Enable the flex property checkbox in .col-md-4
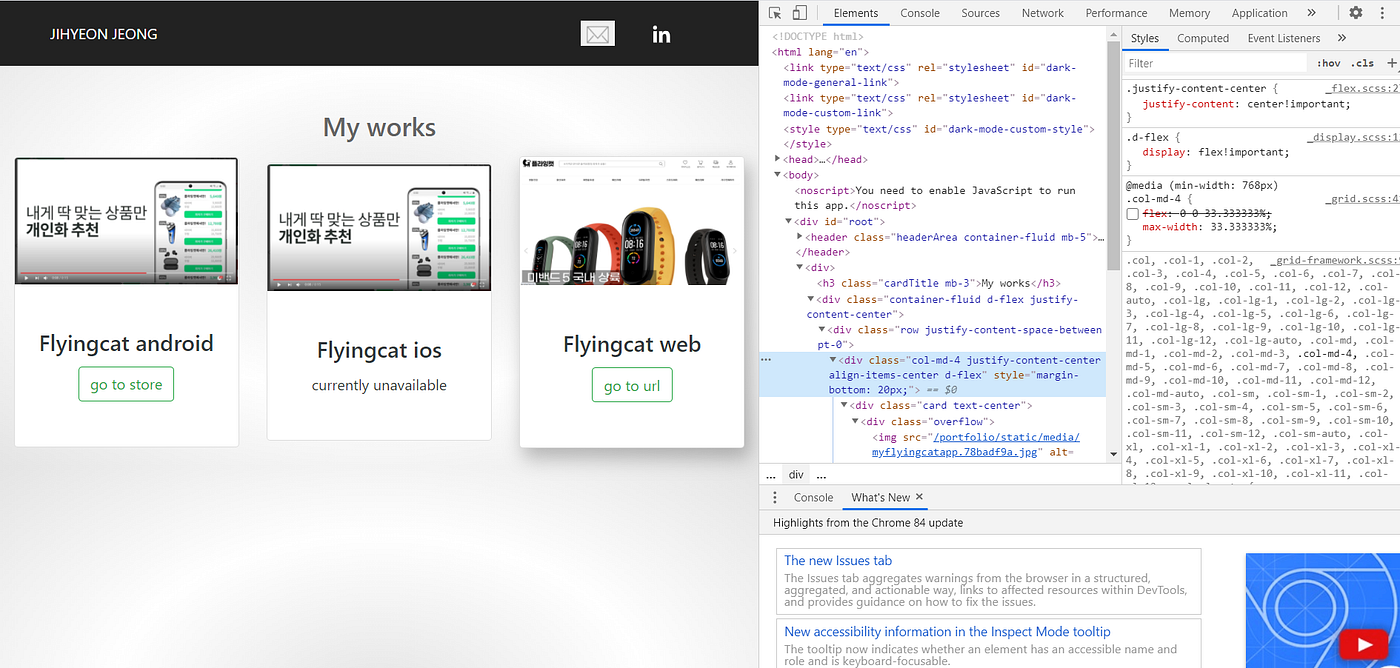 pos(1131,214)
